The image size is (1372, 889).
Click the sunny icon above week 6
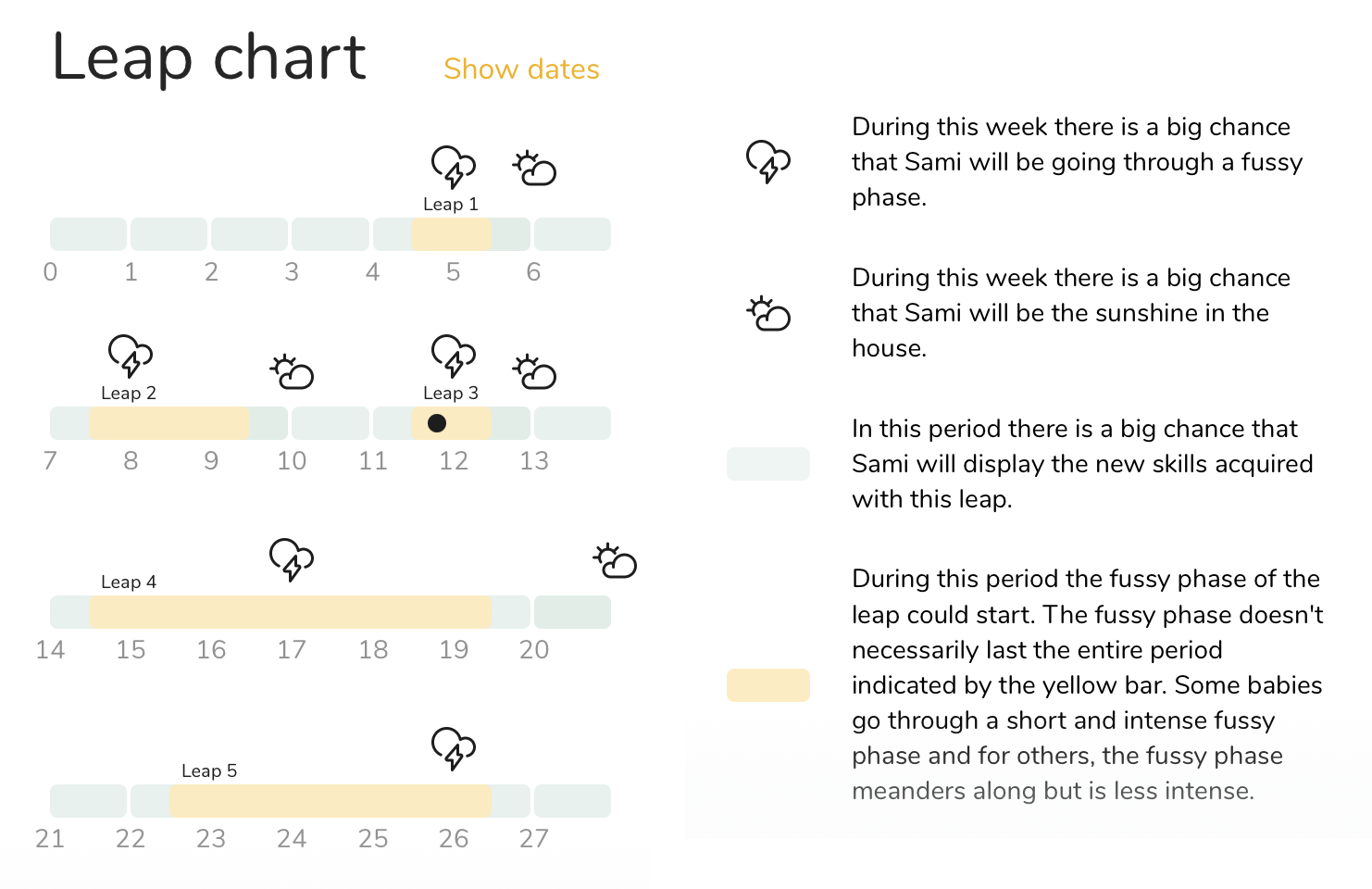coord(534,168)
